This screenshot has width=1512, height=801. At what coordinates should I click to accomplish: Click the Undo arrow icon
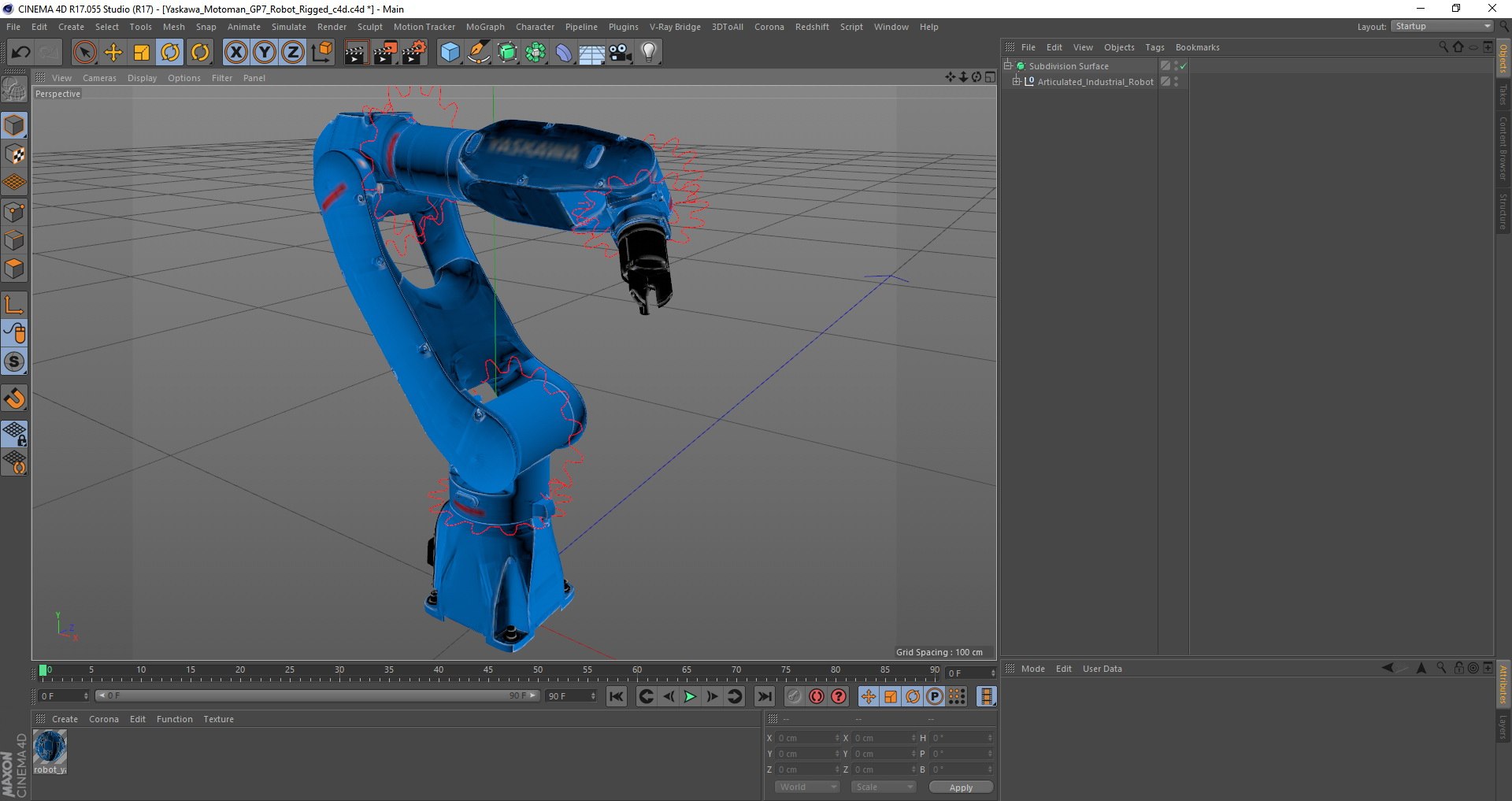(21, 53)
